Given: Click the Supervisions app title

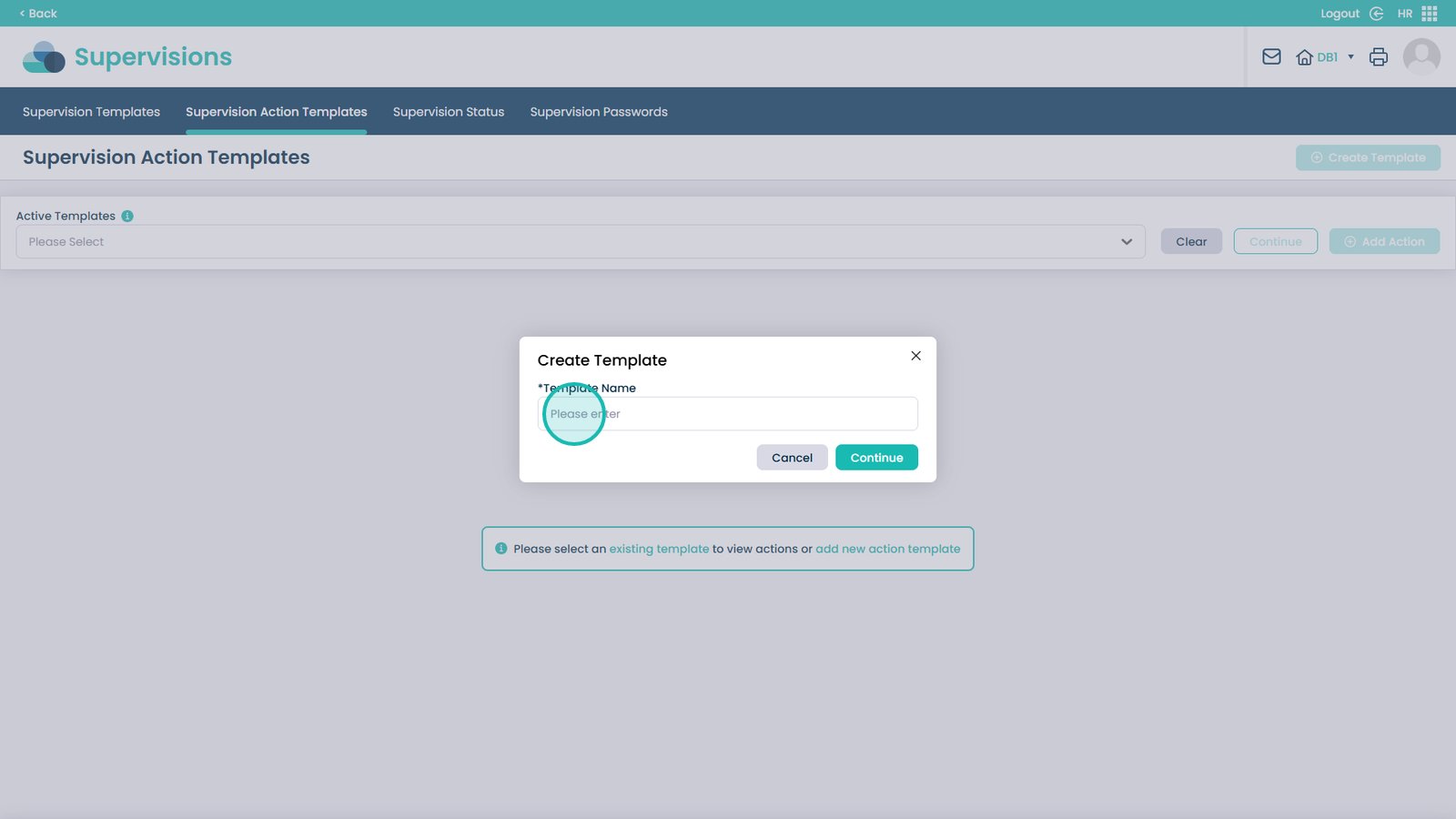Looking at the screenshot, I should point(153,56).
